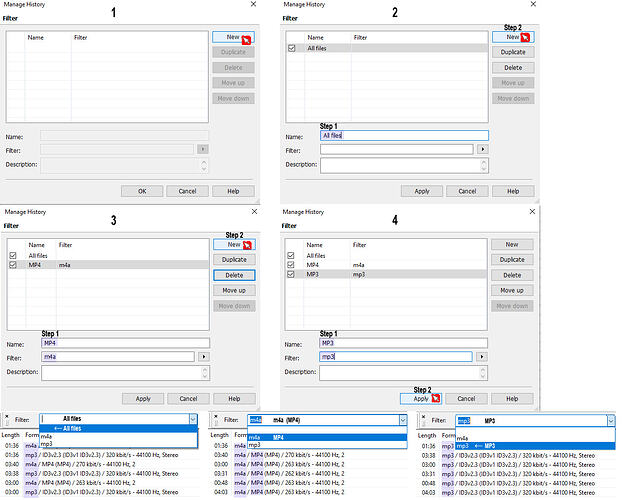
Task: Click Duplicate in the dialog with Name field 'MP4'
Action: [x=234, y=259]
